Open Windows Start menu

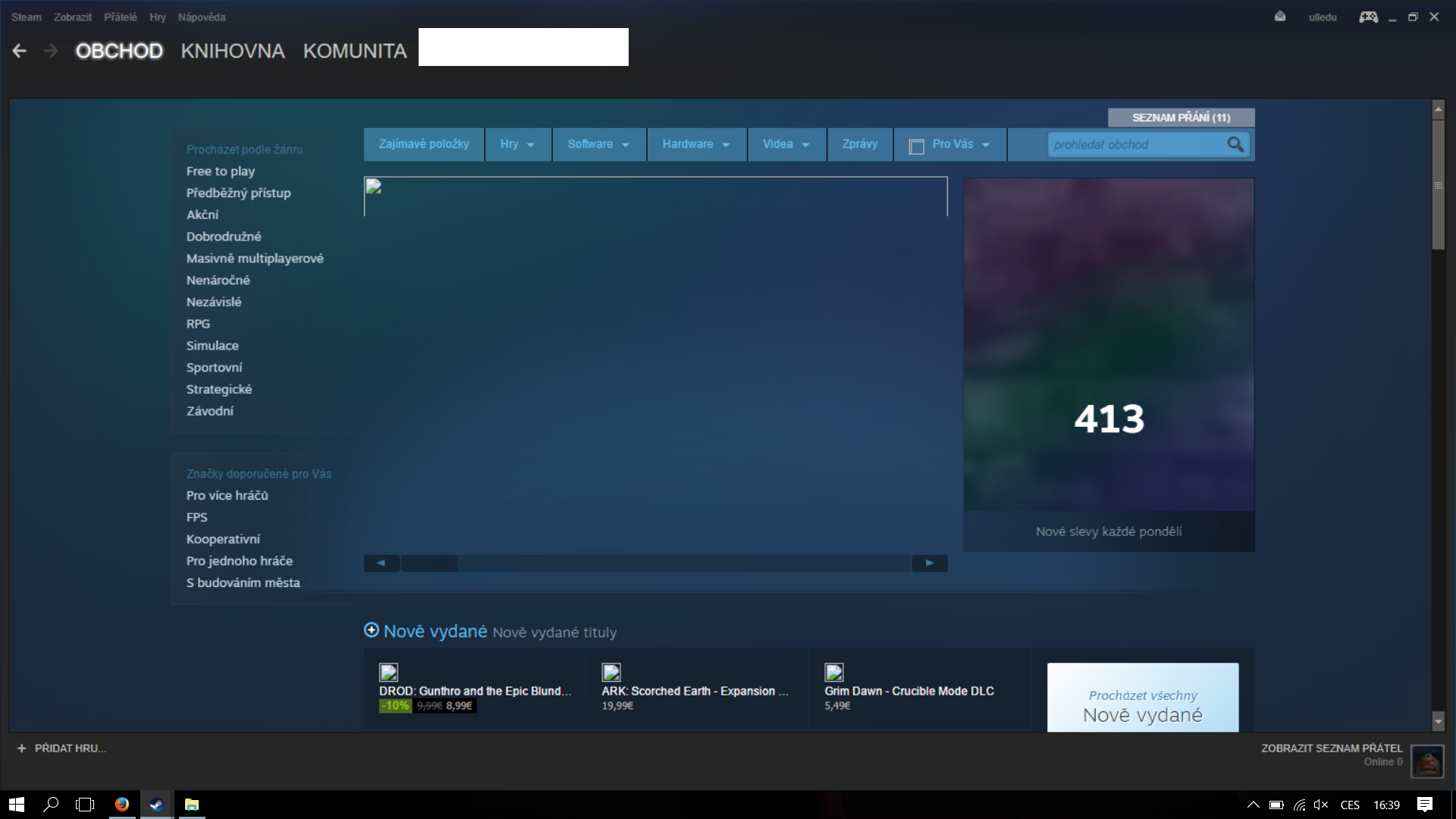(17, 805)
